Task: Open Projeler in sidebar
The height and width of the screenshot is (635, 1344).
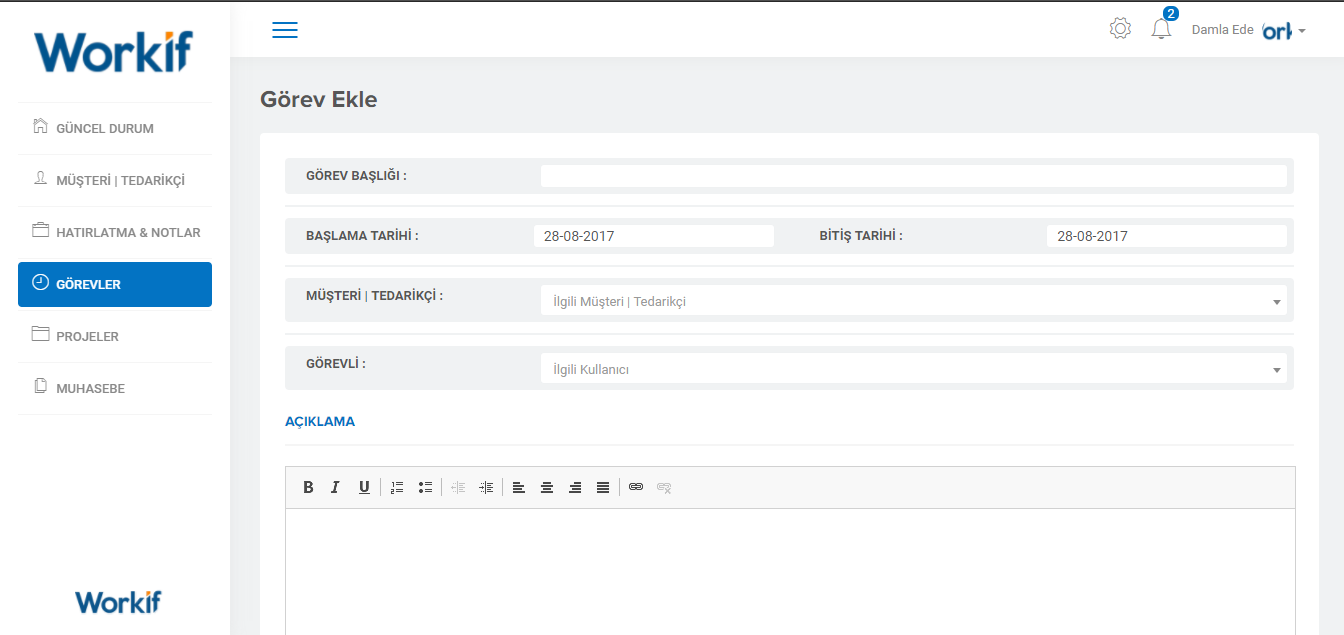Action: pyautogui.click(x=115, y=336)
